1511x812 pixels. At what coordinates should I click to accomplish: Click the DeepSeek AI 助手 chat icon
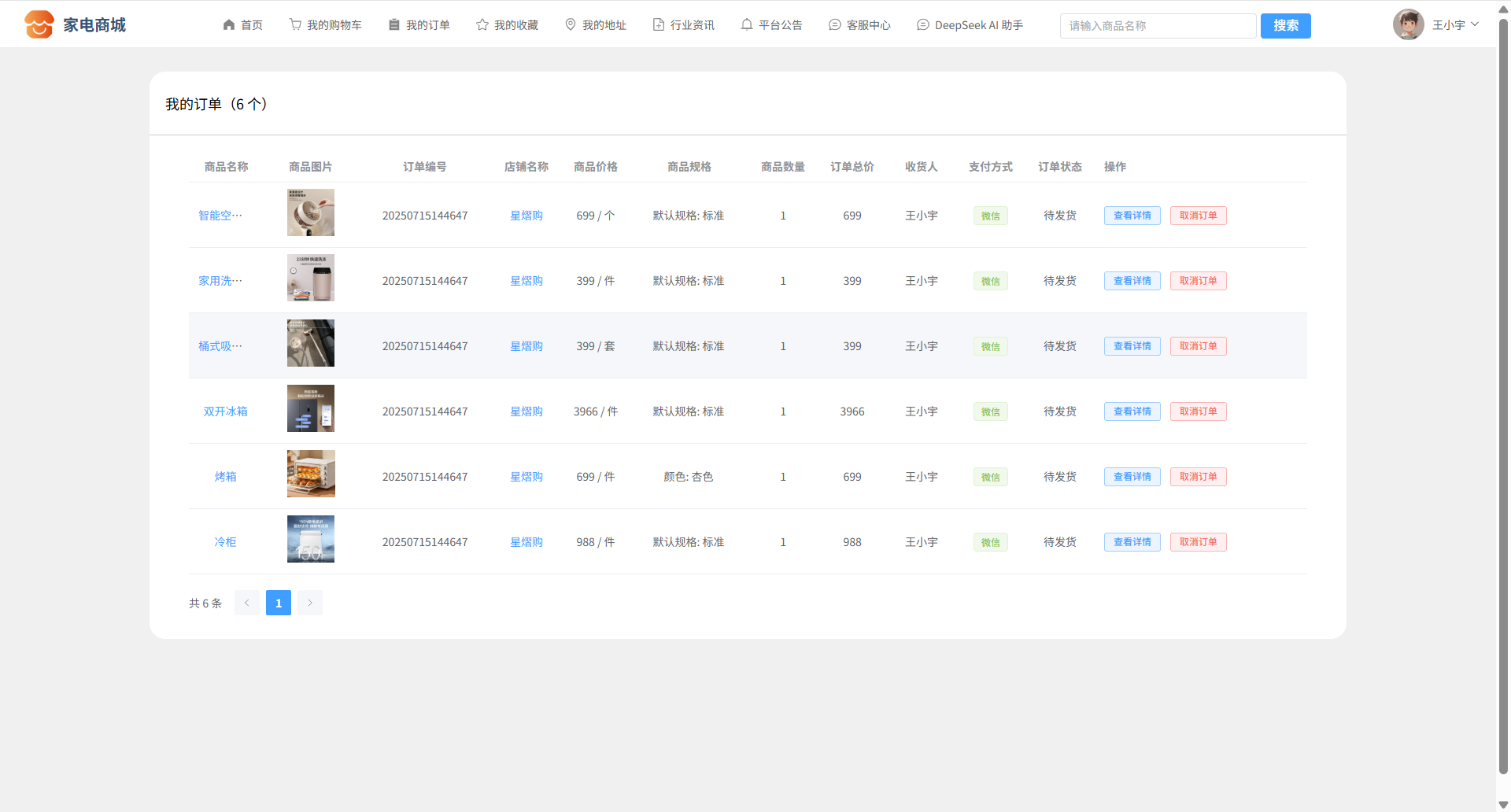point(923,25)
